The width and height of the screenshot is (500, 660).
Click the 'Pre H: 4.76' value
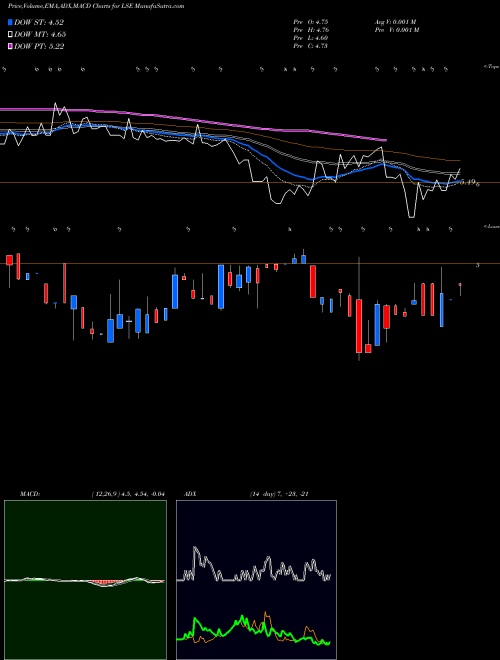tap(311, 30)
